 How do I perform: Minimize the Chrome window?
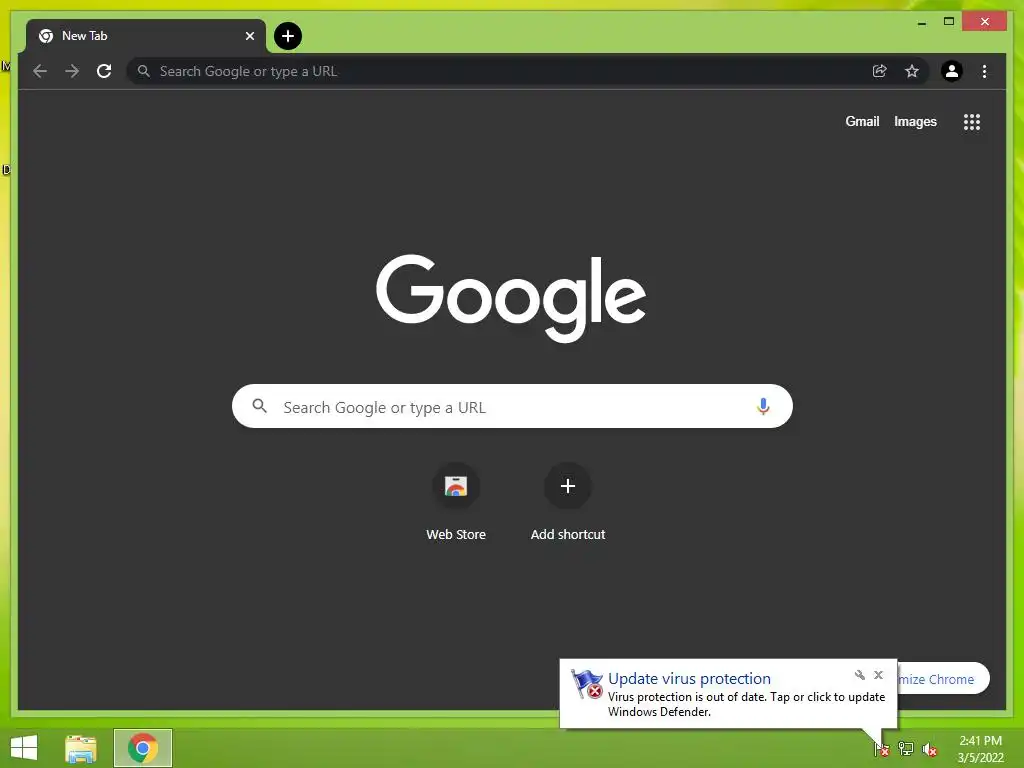[x=921, y=22]
